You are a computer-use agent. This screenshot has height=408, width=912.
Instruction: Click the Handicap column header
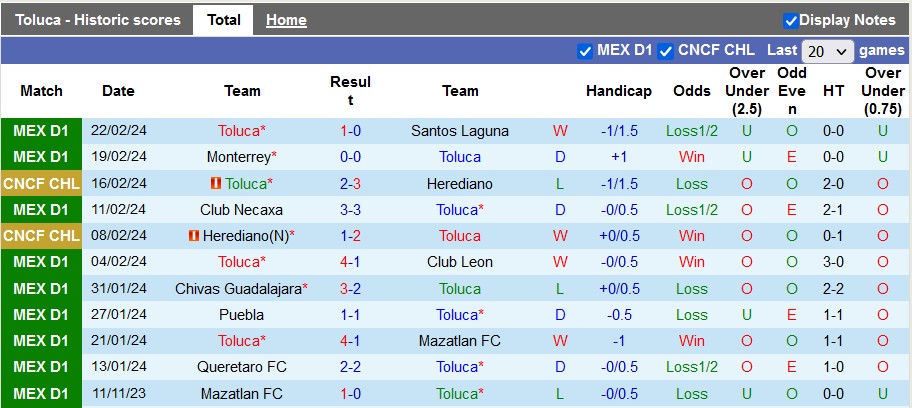pos(619,91)
